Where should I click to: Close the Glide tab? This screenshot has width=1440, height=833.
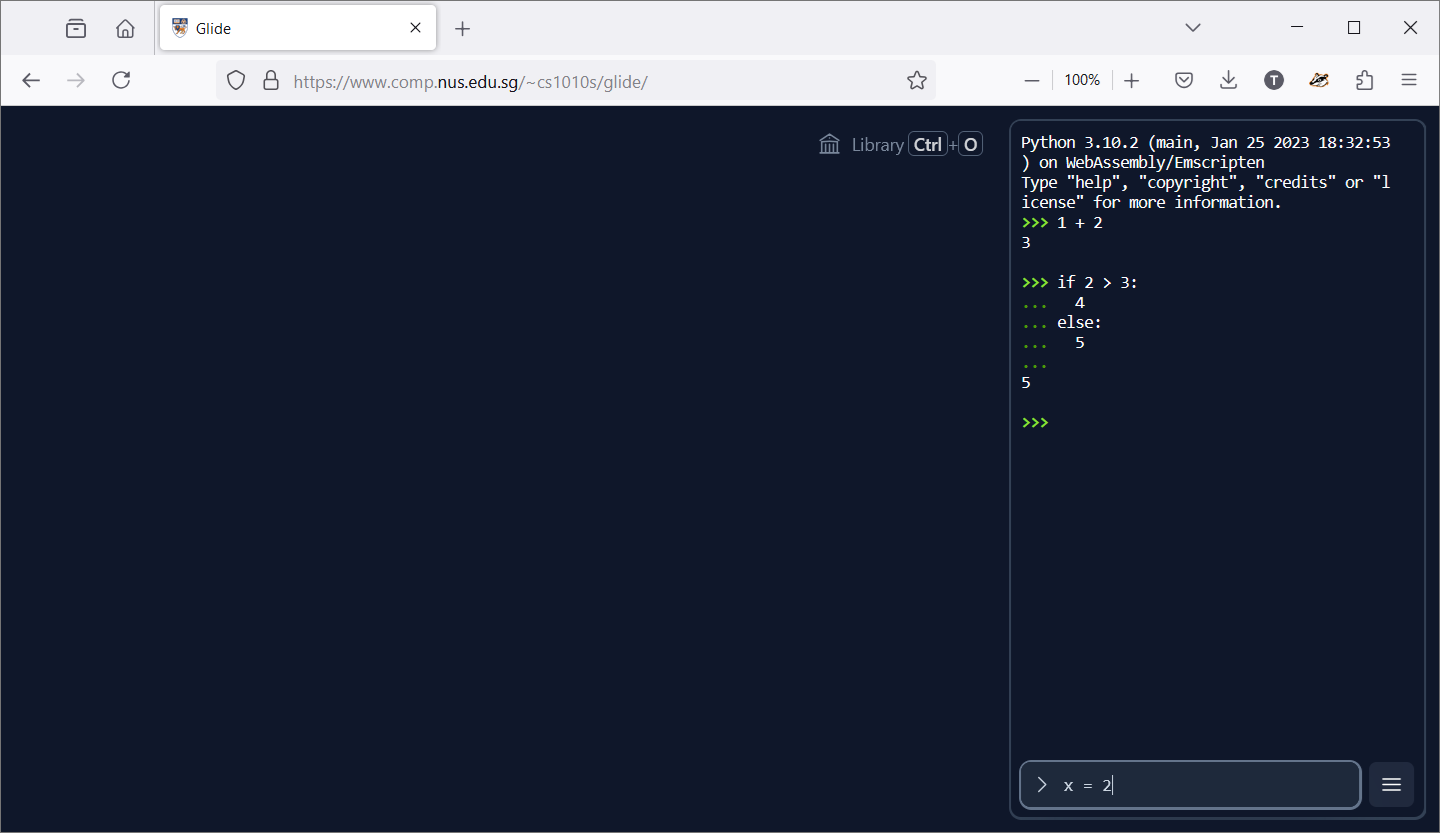coord(415,28)
